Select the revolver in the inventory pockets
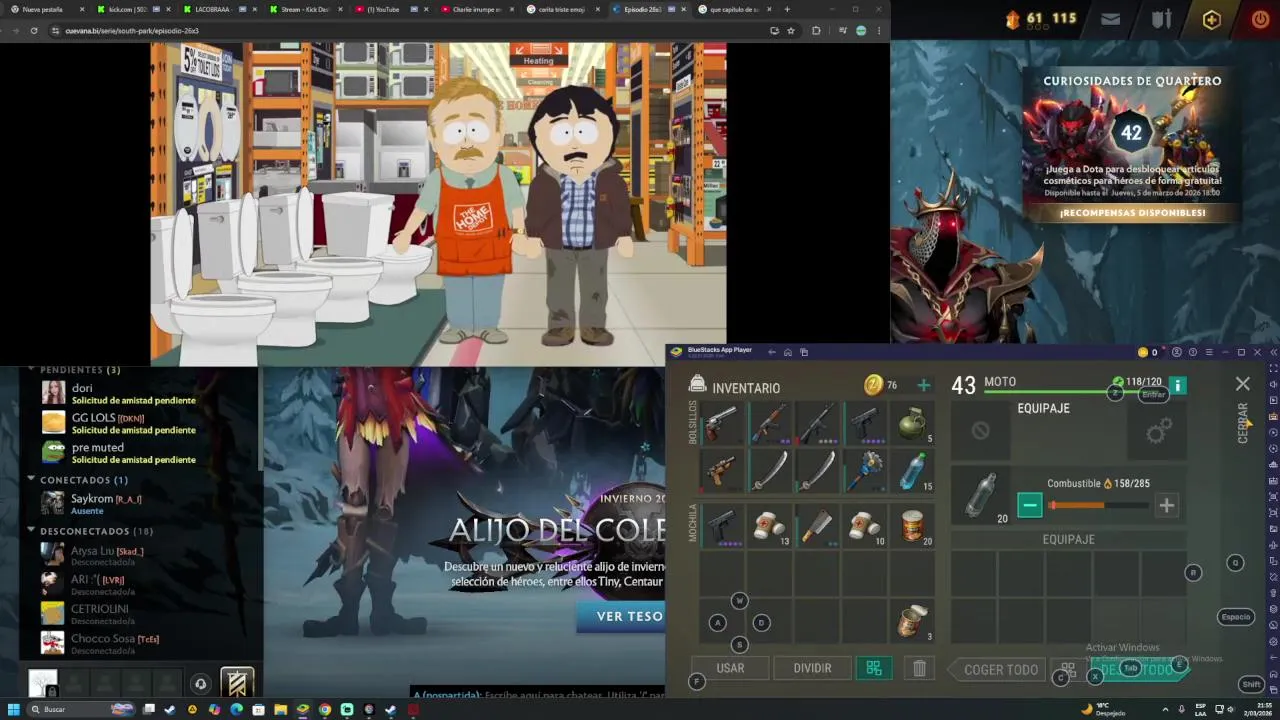Image resolution: width=1280 pixels, height=720 pixels. click(720, 423)
